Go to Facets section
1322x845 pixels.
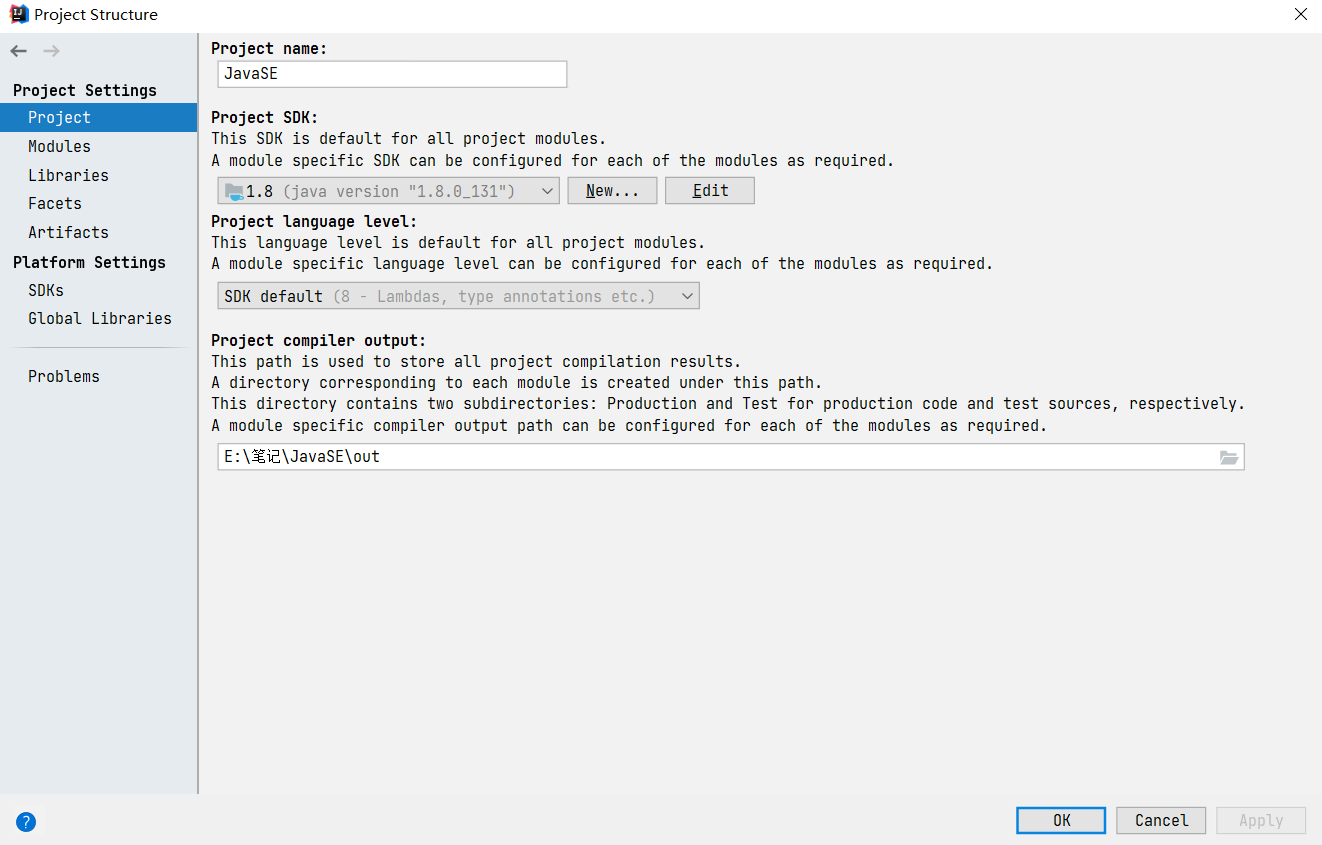55,203
